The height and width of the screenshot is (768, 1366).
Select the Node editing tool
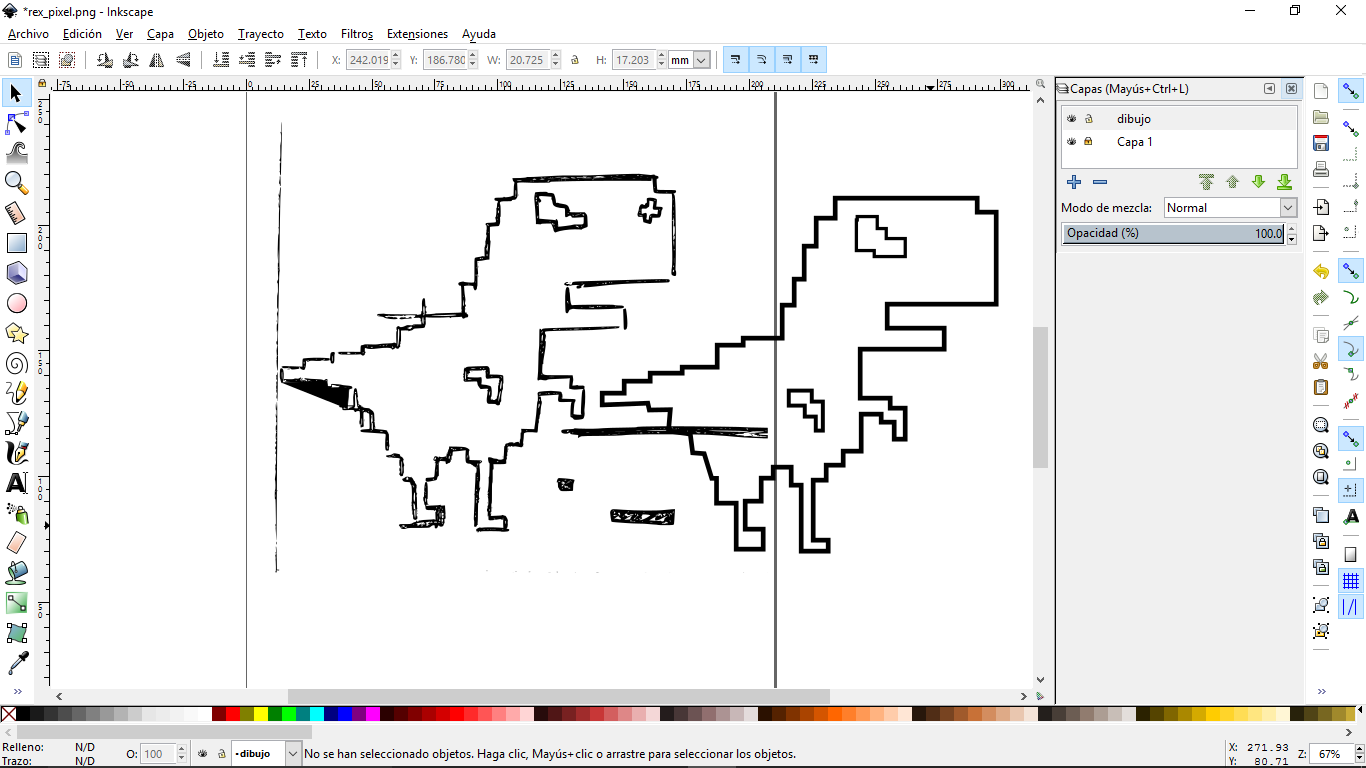coord(17,123)
